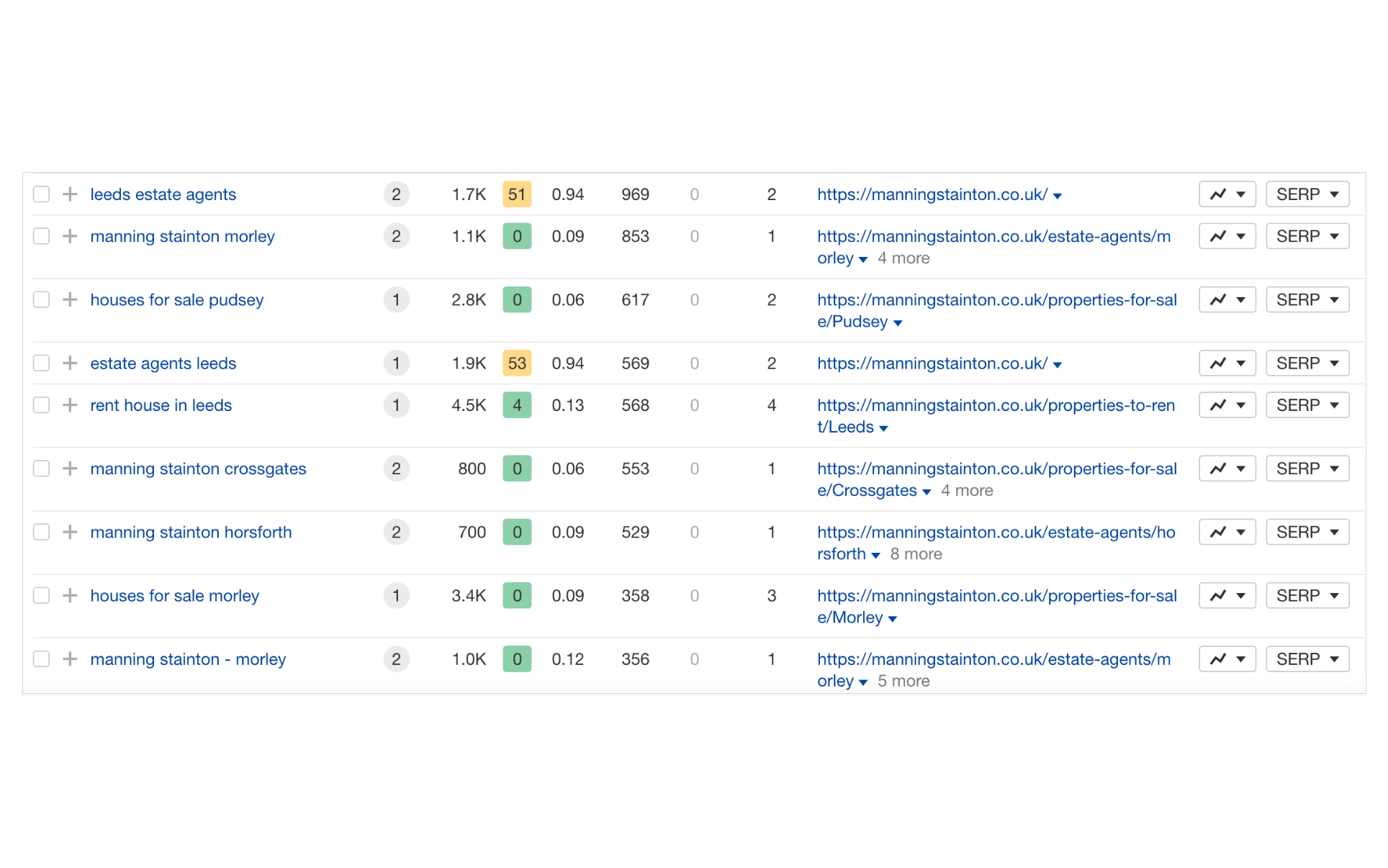Image resolution: width=1388 pixels, height=868 pixels.
Task: Open SERP dropdown for rent house in leeds
Action: point(1307,405)
